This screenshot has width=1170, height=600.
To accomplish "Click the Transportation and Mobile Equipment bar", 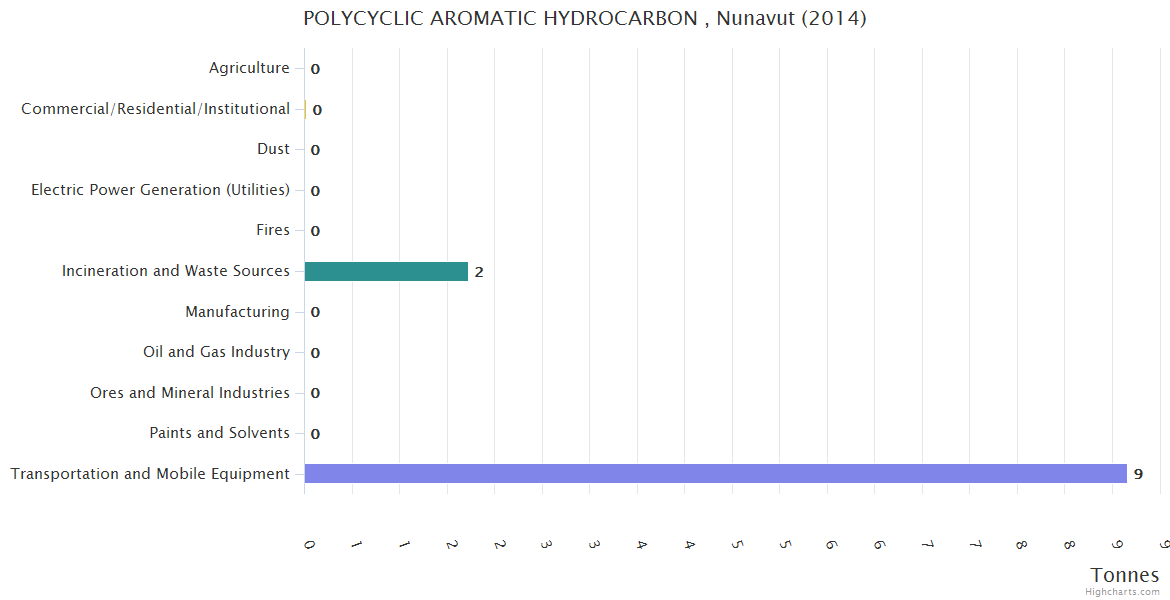I will [x=715, y=474].
